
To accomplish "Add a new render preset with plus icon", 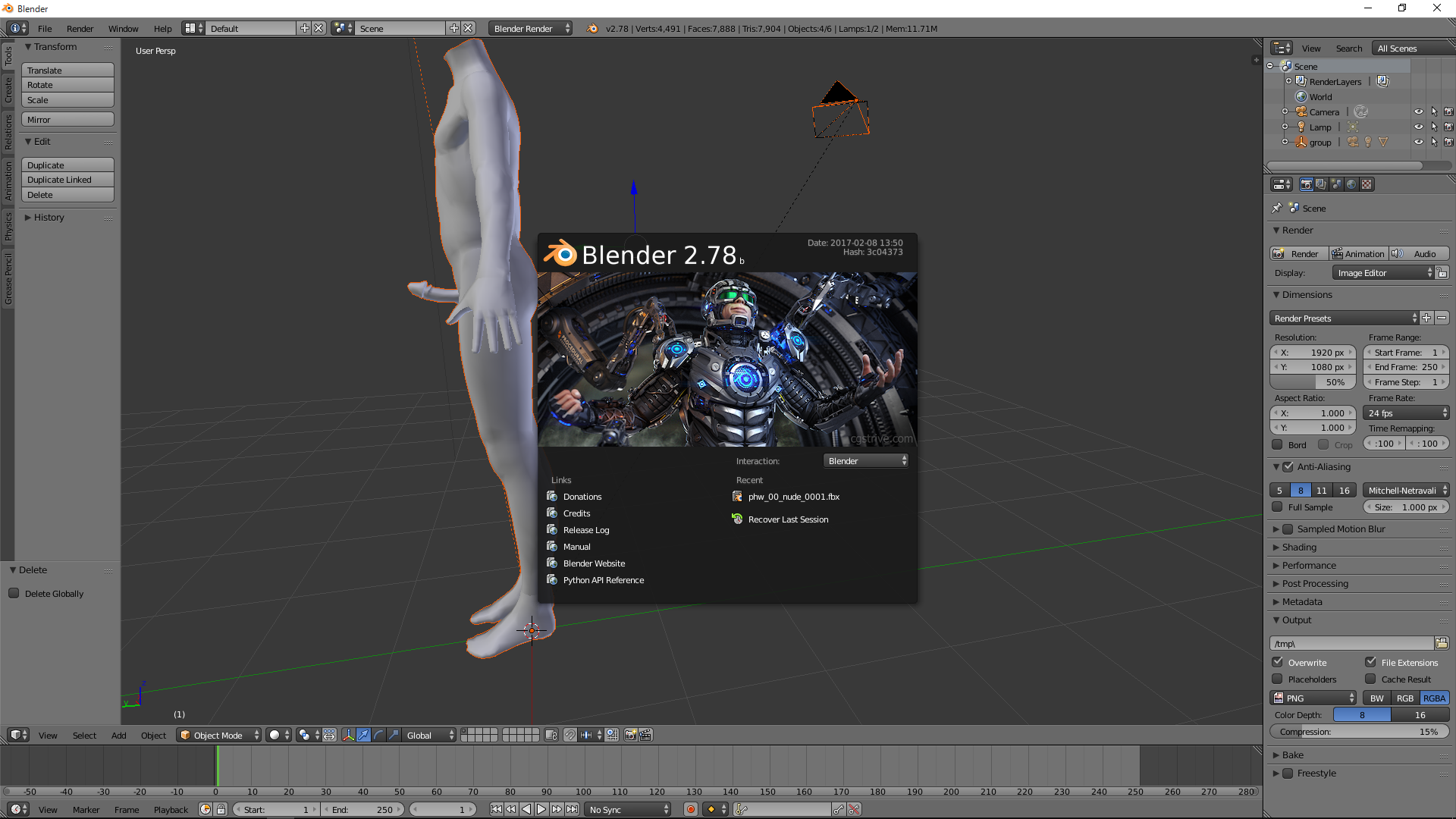I will (1426, 318).
